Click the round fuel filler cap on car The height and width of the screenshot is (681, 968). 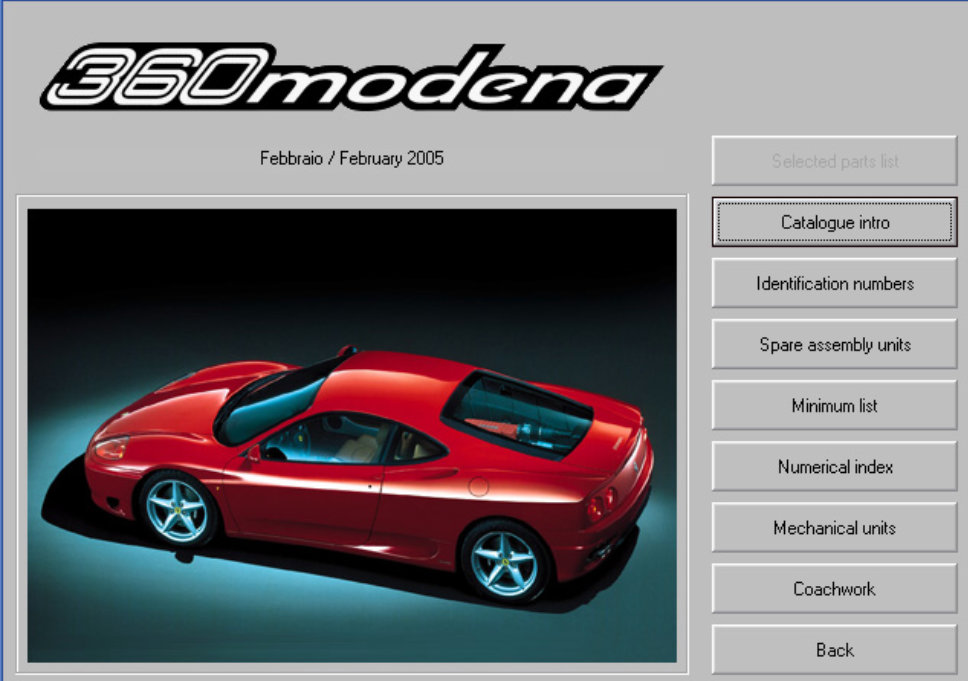tap(478, 487)
